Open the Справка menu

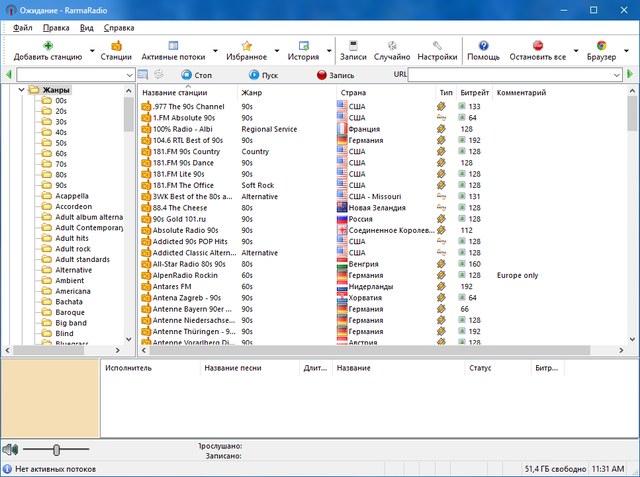click(119, 27)
